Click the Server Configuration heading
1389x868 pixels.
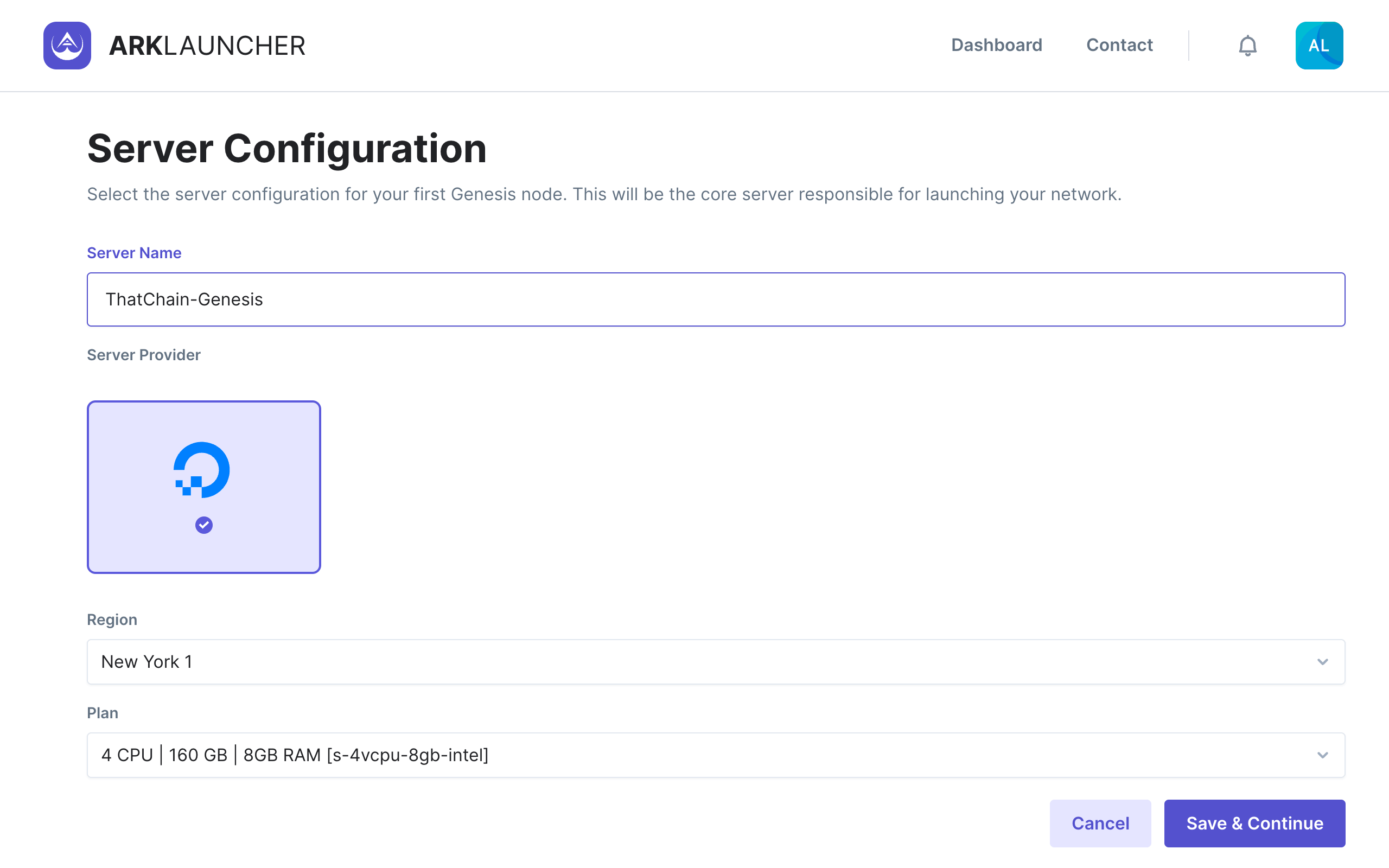[286, 149]
